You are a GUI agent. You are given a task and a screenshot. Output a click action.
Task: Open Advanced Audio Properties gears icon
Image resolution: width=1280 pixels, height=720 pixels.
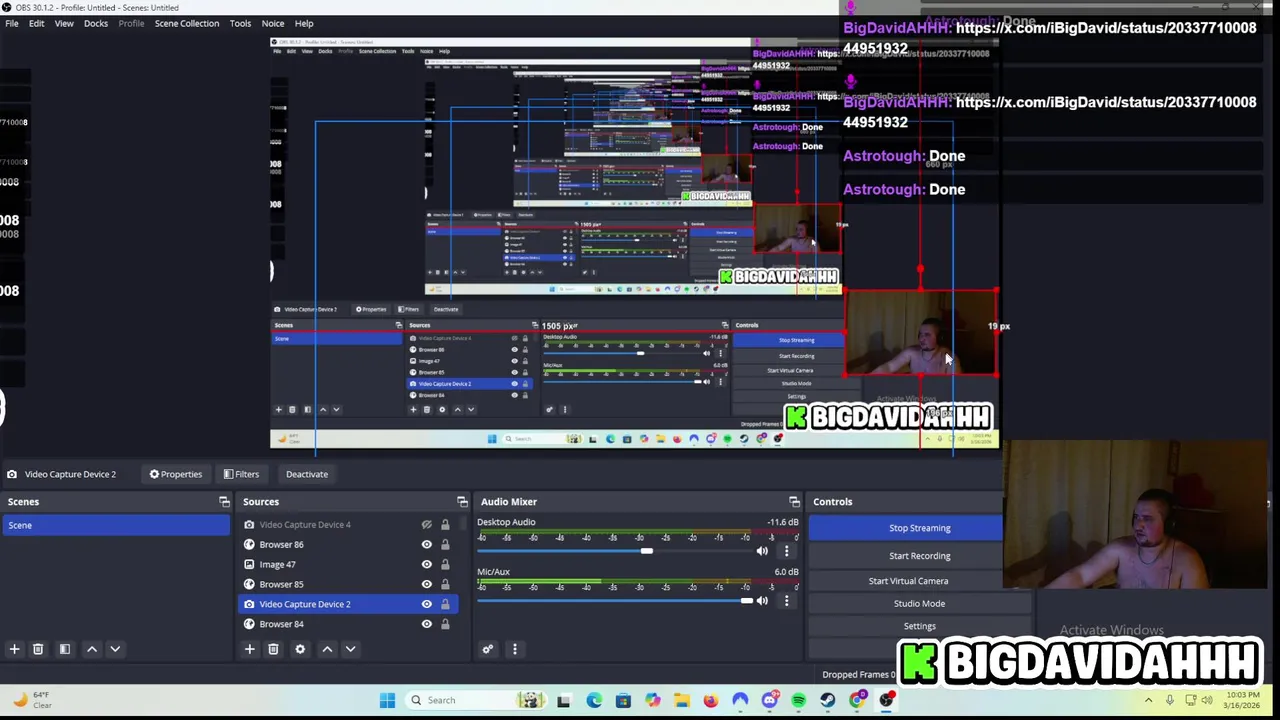[488, 649]
